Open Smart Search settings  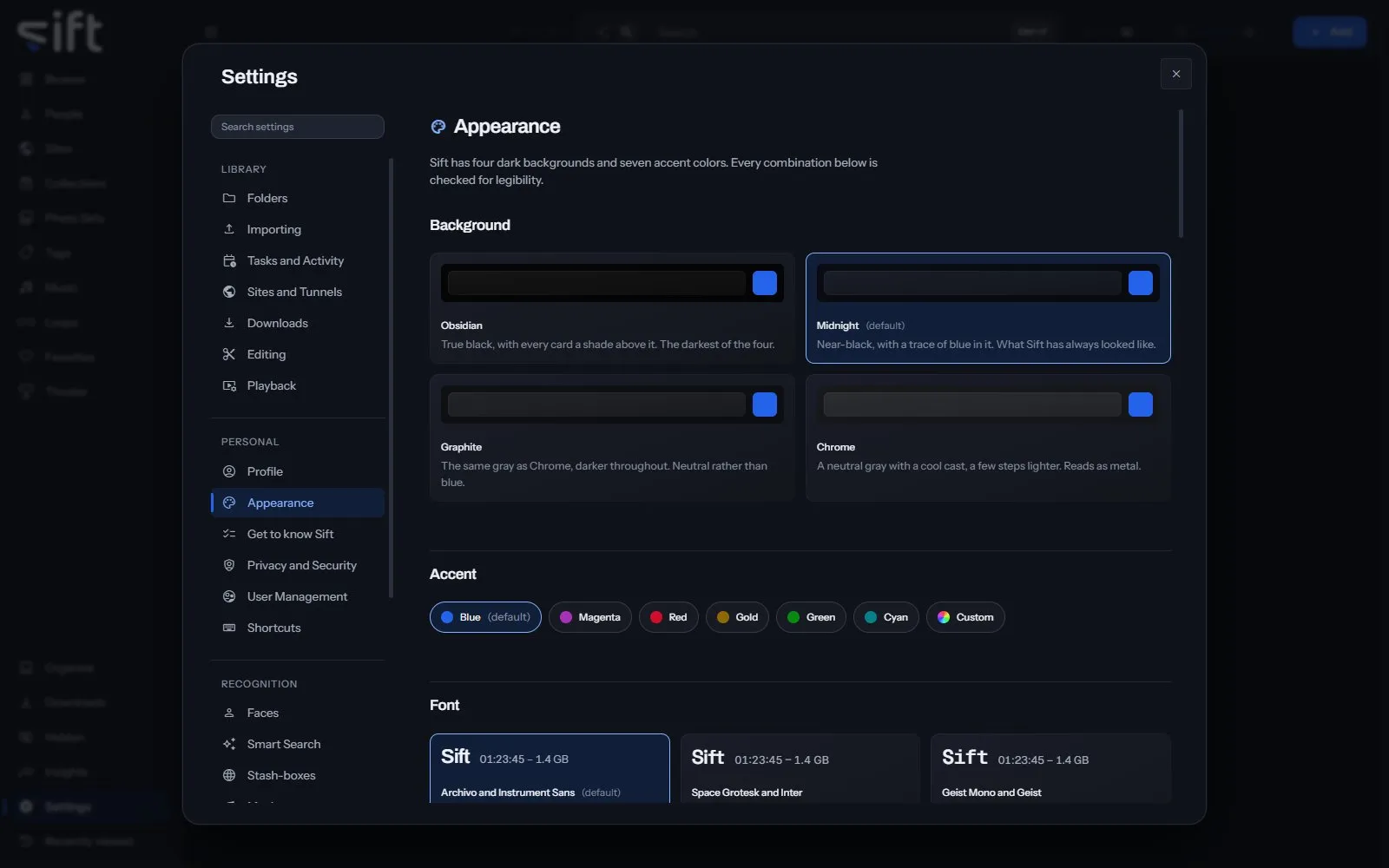pos(298,744)
